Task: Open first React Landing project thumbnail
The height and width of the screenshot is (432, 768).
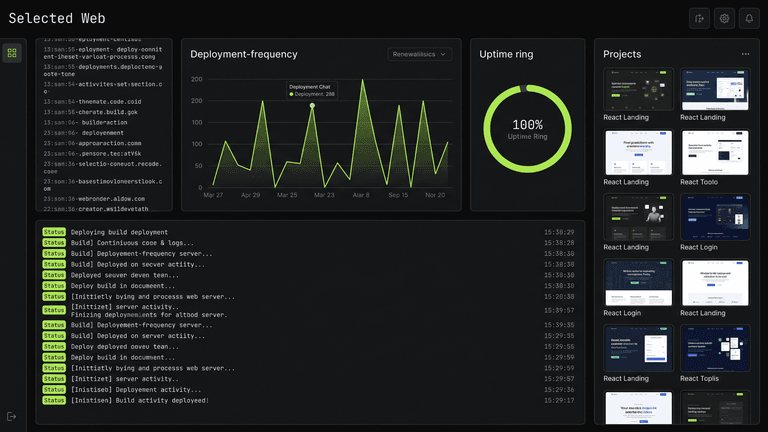Action: (x=638, y=89)
